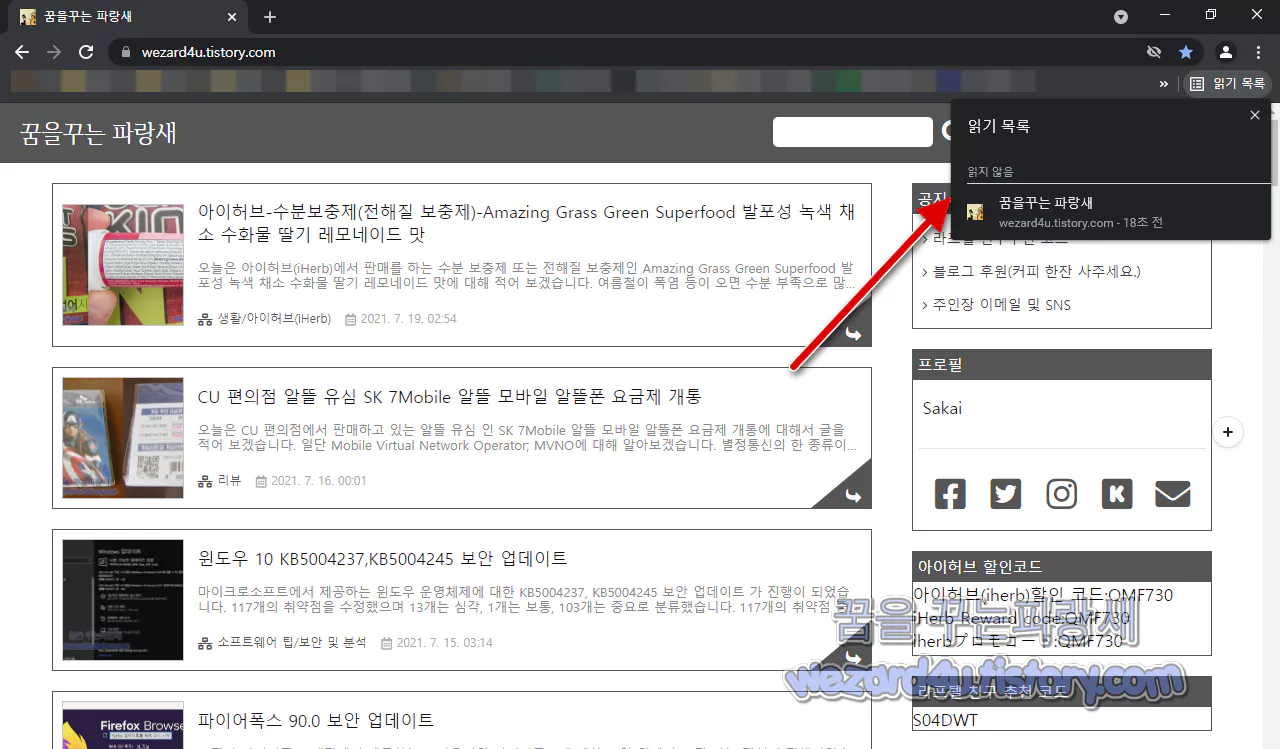Click the 꿈을꾸는 파랑새 blog title

(98, 133)
